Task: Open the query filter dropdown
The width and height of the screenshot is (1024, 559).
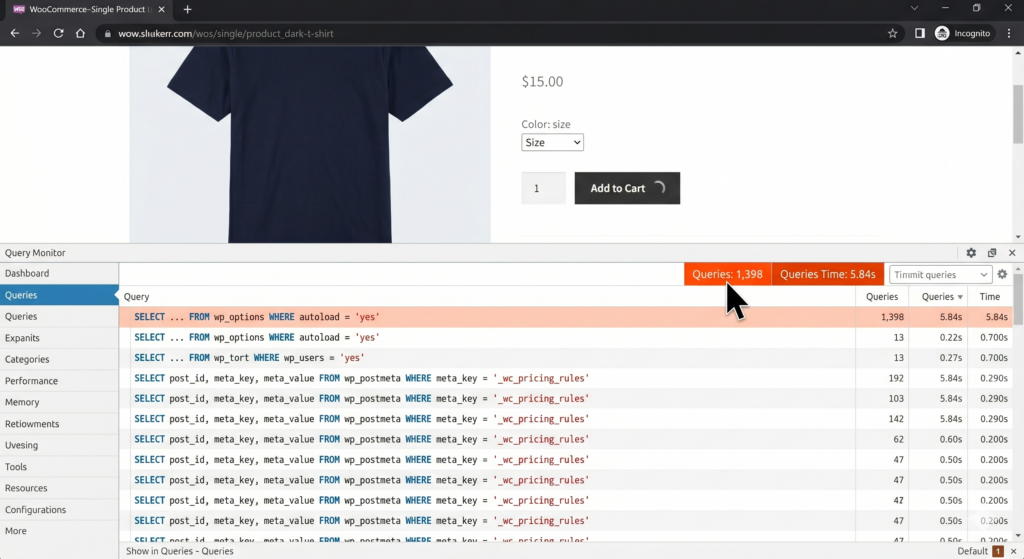Action: (940, 274)
